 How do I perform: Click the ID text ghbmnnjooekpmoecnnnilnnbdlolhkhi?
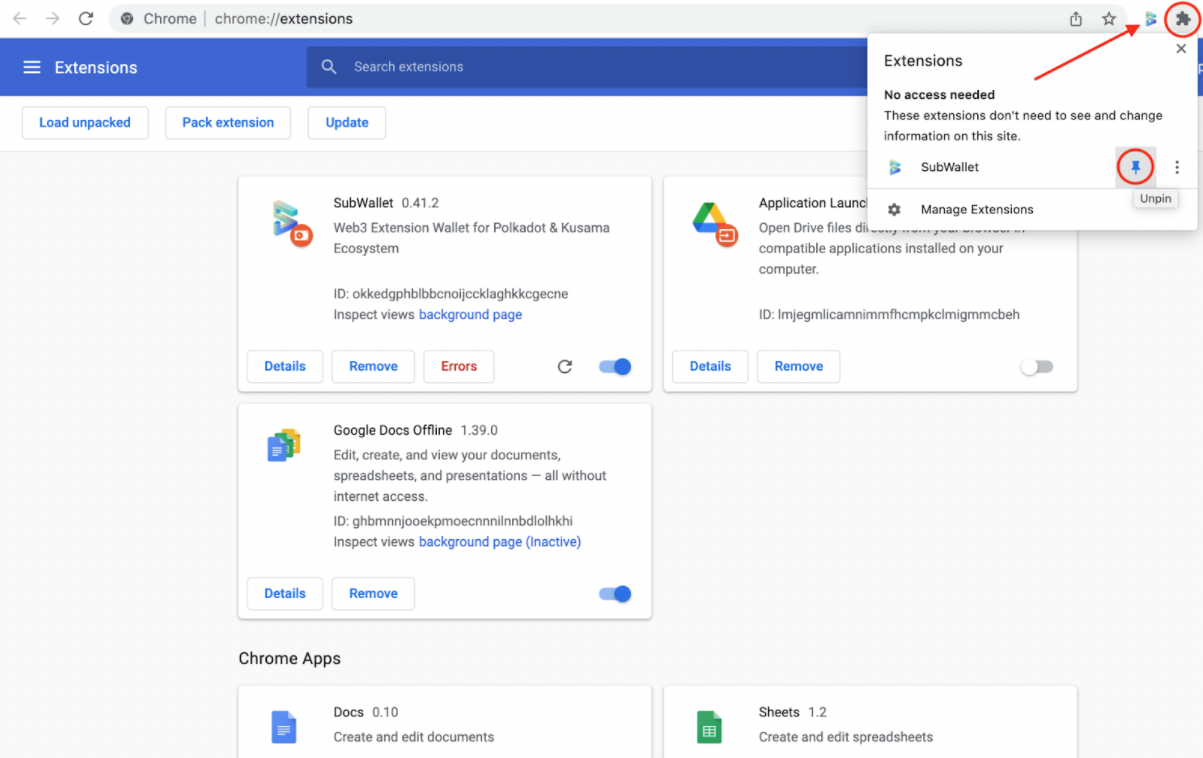pos(462,521)
